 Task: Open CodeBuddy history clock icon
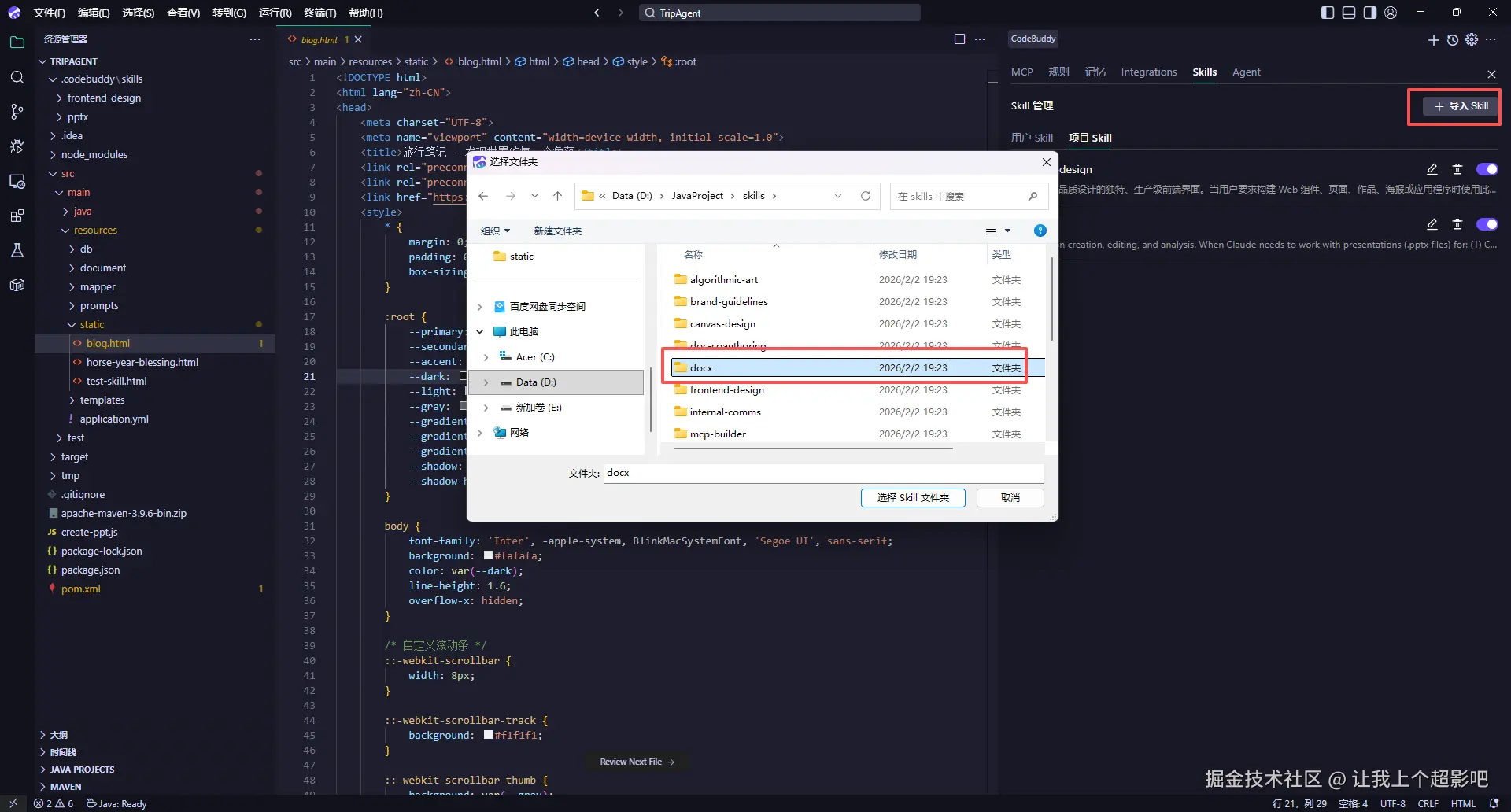[x=1453, y=39]
